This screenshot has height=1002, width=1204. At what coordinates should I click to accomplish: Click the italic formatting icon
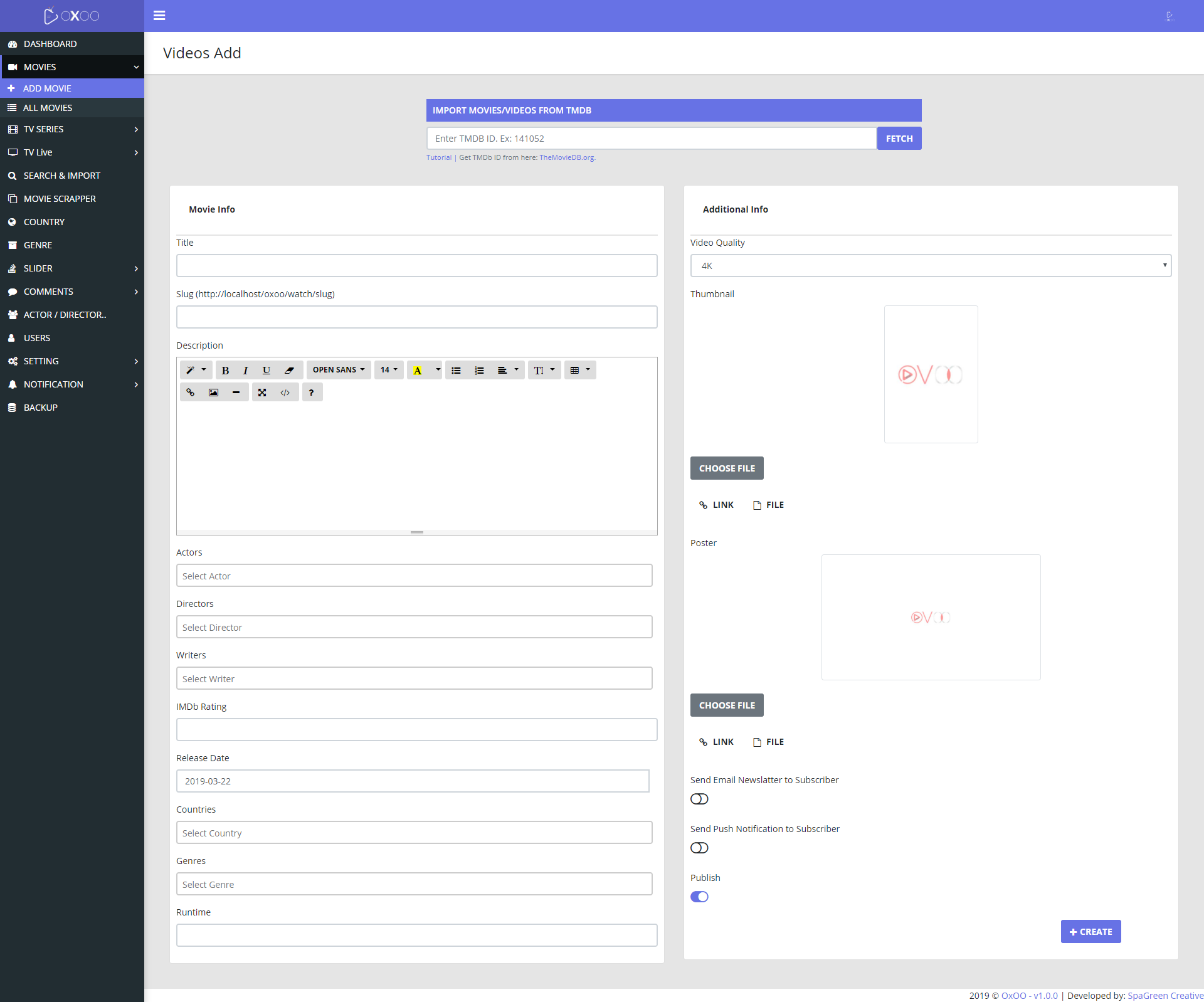pos(246,370)
